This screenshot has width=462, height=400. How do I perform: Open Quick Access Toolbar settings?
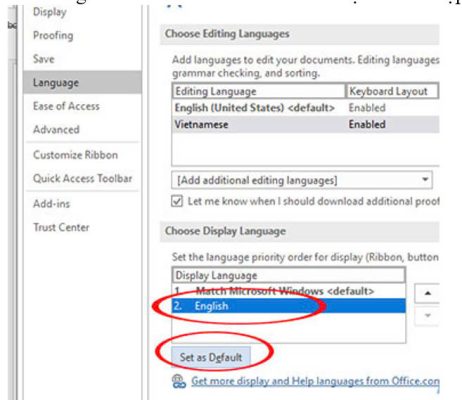tap(83, 178)
